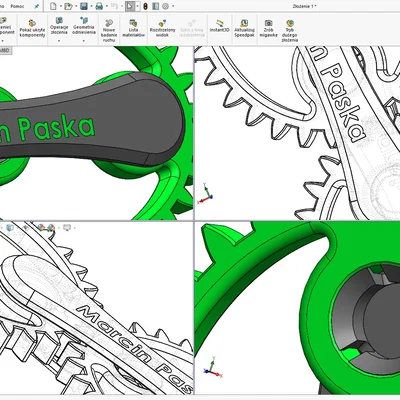Click the New document icon
This screenshot has width=400, height=400.
(53, 6)
